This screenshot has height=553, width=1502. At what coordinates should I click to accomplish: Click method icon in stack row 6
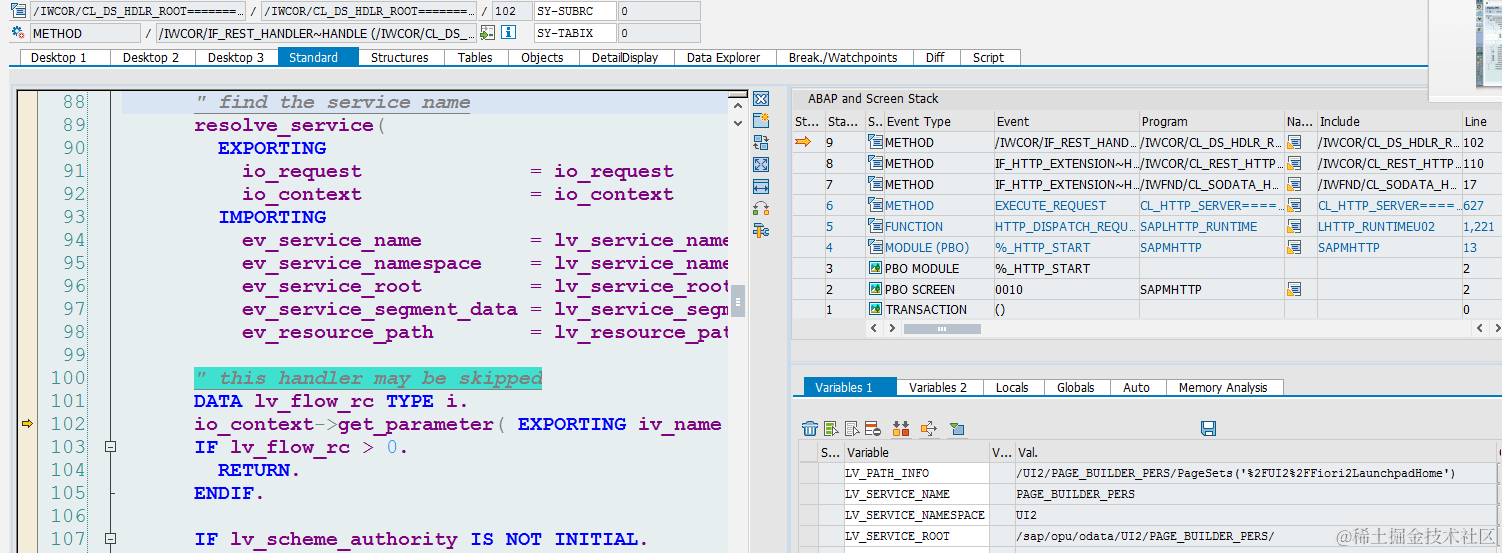coord(875,205)
